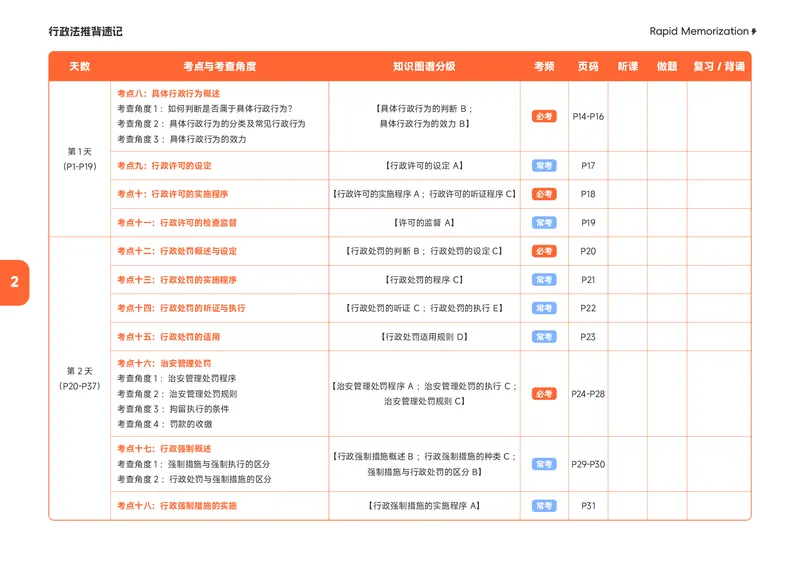Click the 常考 badge in 考点十一 row
The height and width of the screenshot is (566, 800).
point(544,223)
